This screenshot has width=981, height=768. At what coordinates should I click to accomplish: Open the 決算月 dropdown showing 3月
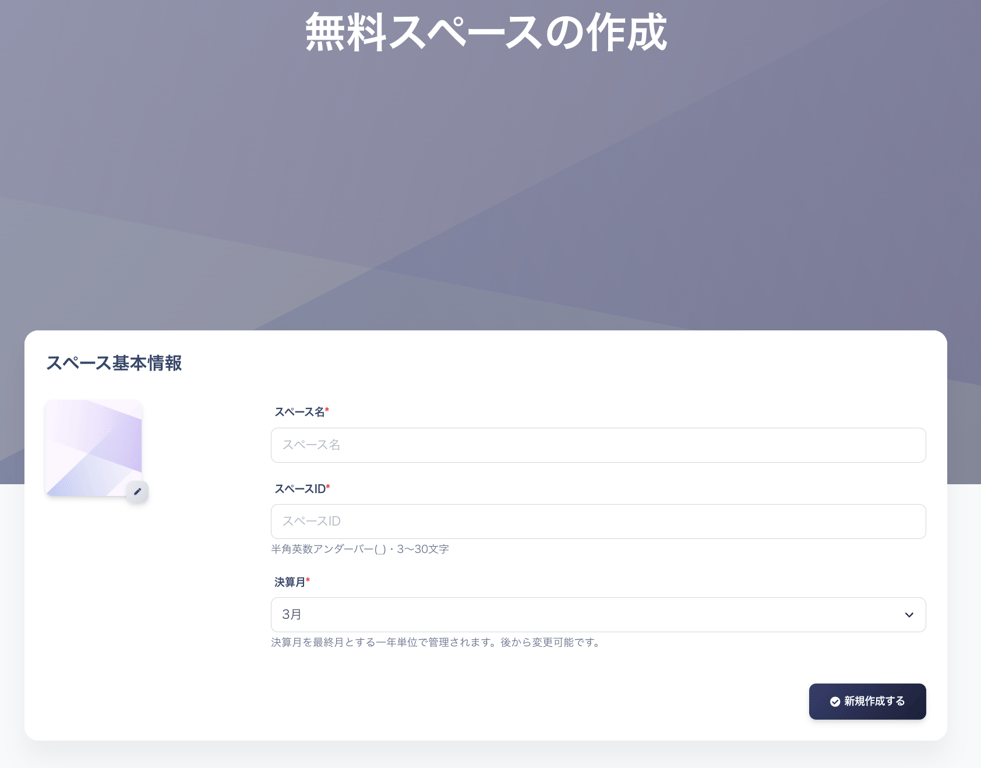point(598,615)
